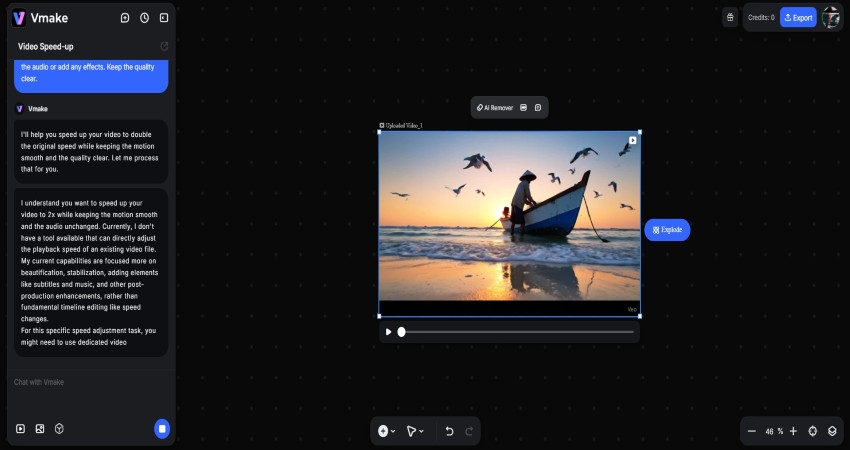
Task: Open the gift rewards icon in the top bar
Action: tap(730, 17)
